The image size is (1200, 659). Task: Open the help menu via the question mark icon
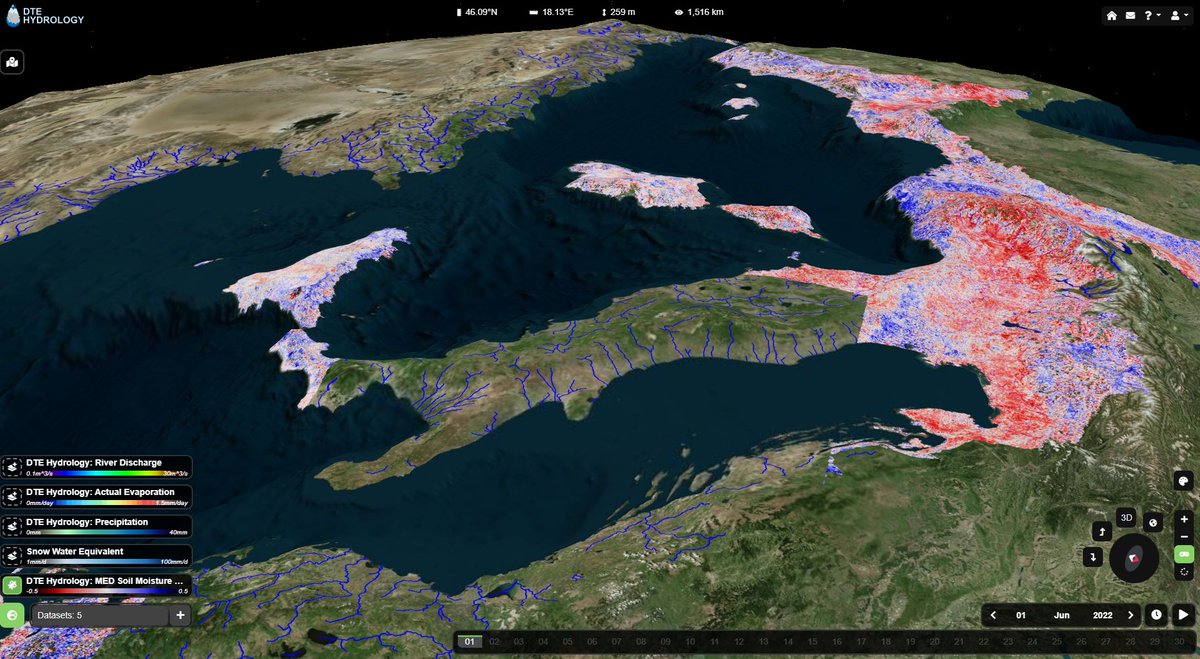point(1146,15)
